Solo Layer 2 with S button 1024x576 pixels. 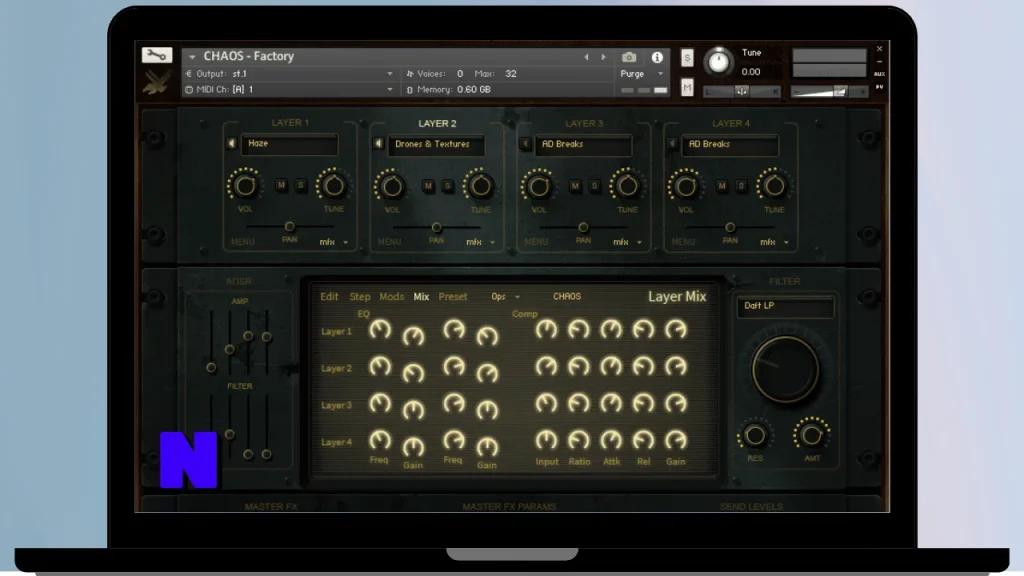point(447,186)
